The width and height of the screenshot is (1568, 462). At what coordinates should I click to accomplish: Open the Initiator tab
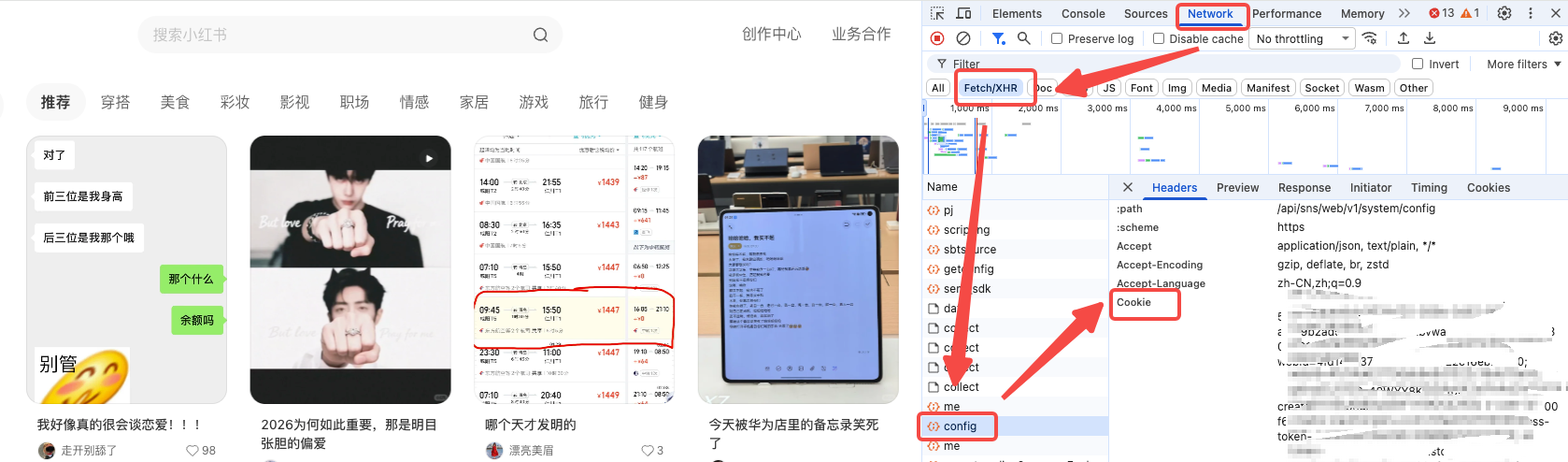1371,187
